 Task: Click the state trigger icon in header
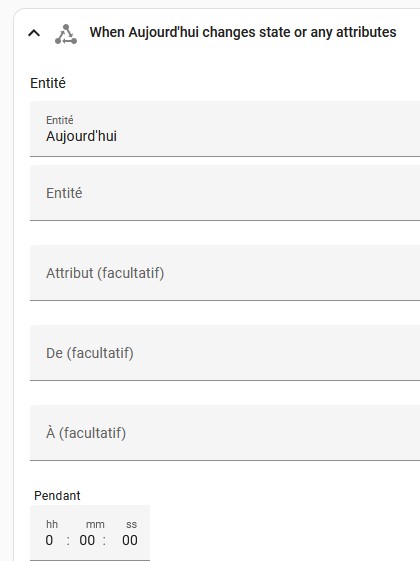pos(66,34)
